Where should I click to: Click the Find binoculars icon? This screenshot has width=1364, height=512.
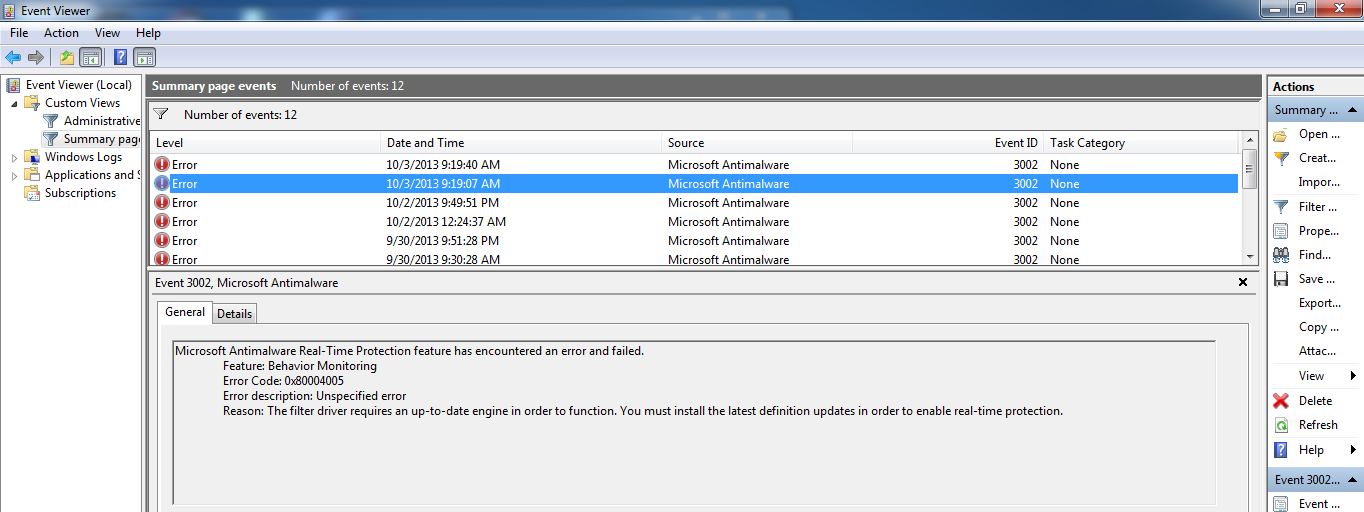click(1281, 255)
